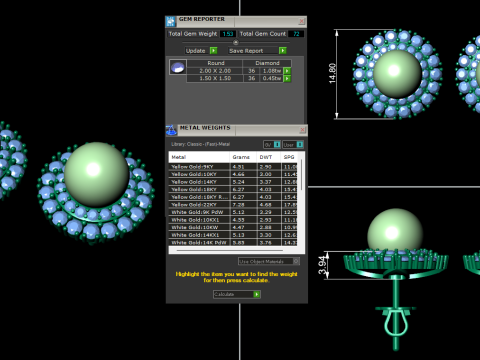Select the pearl in perspective earring
480x360 pixels.
pyautogui.click(x=97, y=175)
